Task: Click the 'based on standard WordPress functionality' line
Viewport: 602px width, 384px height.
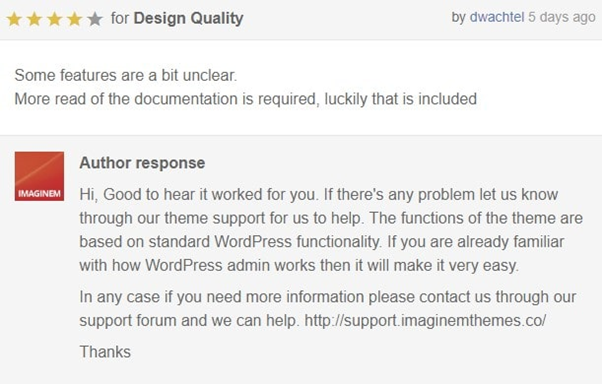Action: click(x=322, y=242)
